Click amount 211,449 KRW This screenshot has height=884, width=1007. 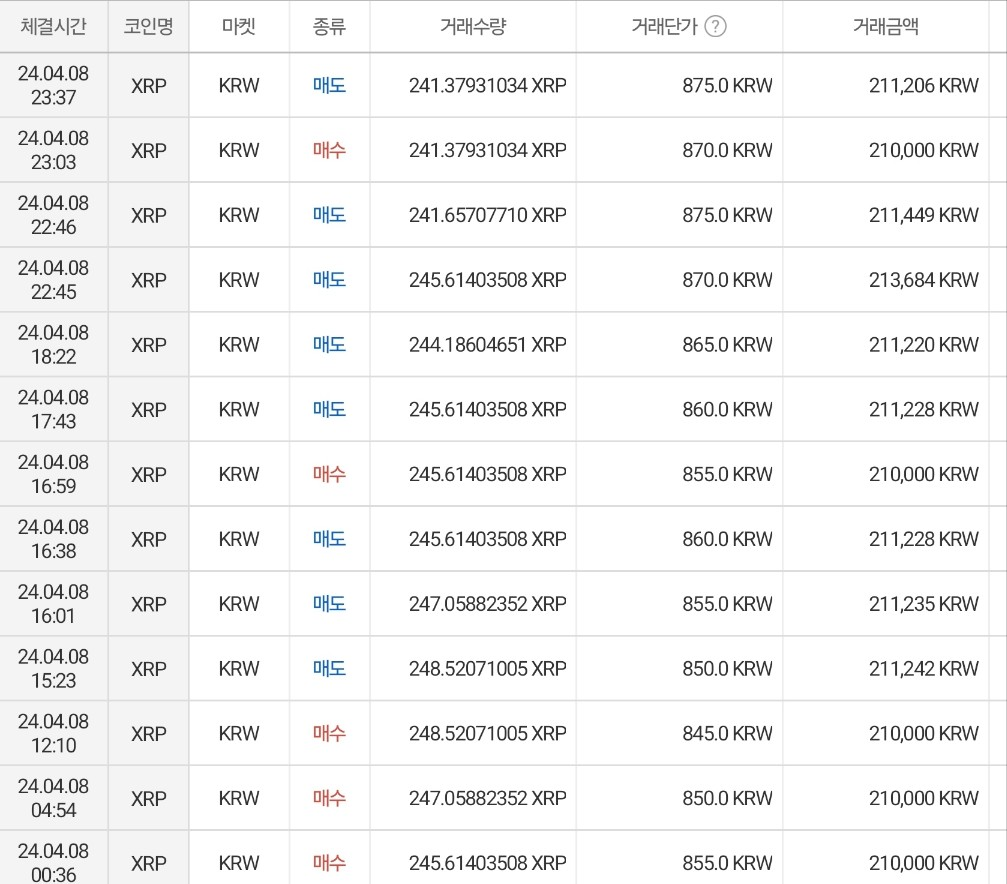[x=924, y=215]
